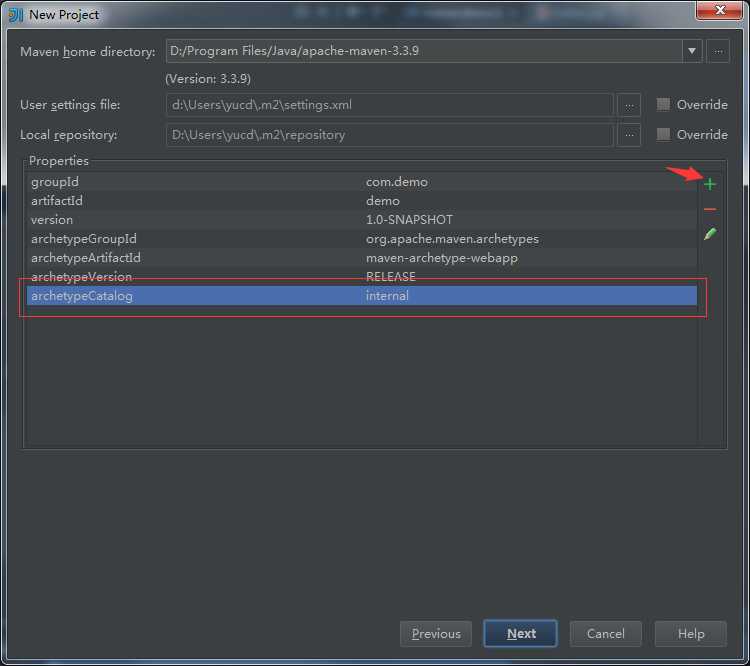
Task: Click the maven-archetype-webapp value
Action: (441, 258)
